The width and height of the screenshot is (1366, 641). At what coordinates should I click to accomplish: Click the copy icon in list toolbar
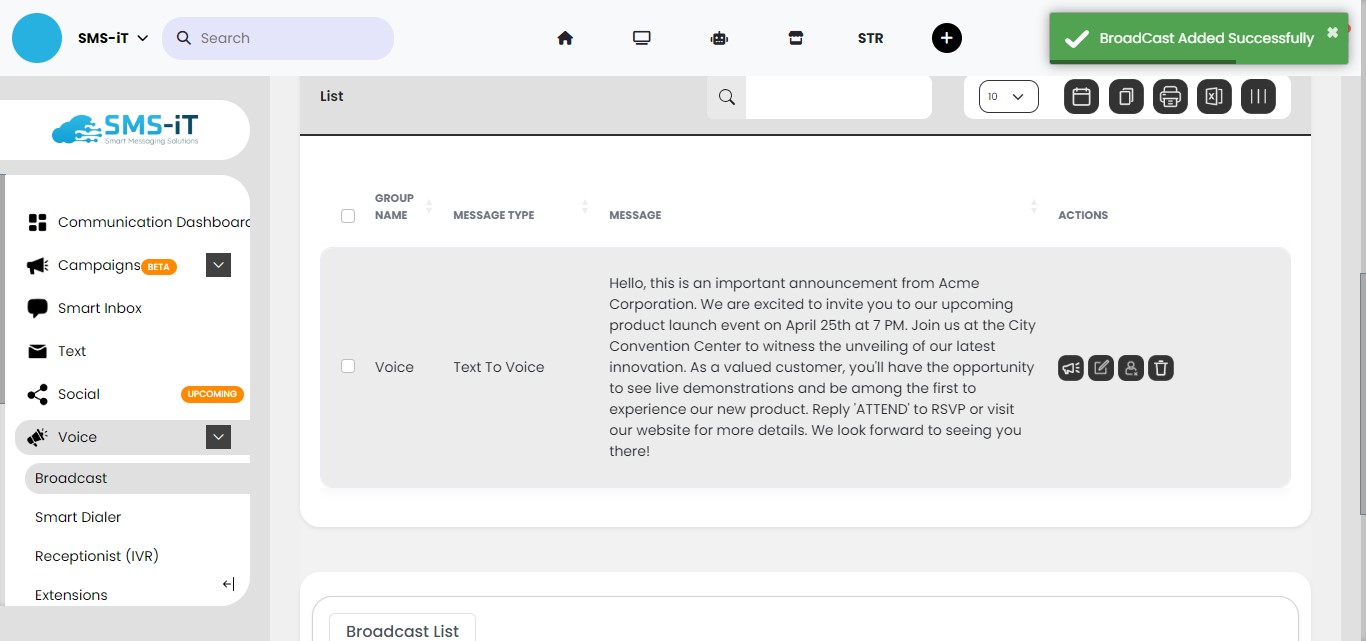(x=1126, y=97)
